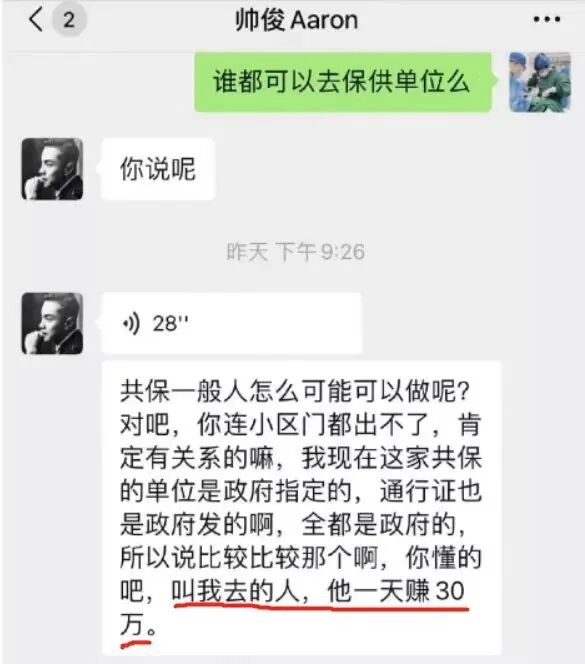Screen dimensions: 585x664
Task: Play the 28-second voice message bubble
Action: (232, 324)
